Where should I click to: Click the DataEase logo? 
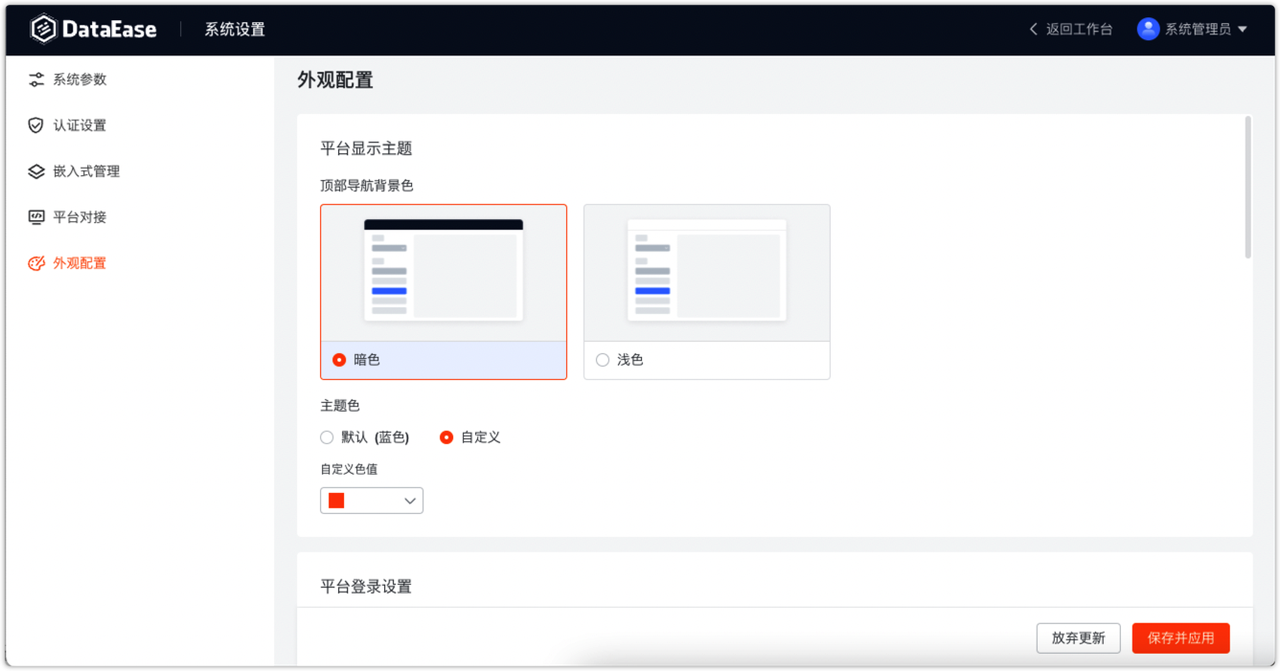(93, 29)
